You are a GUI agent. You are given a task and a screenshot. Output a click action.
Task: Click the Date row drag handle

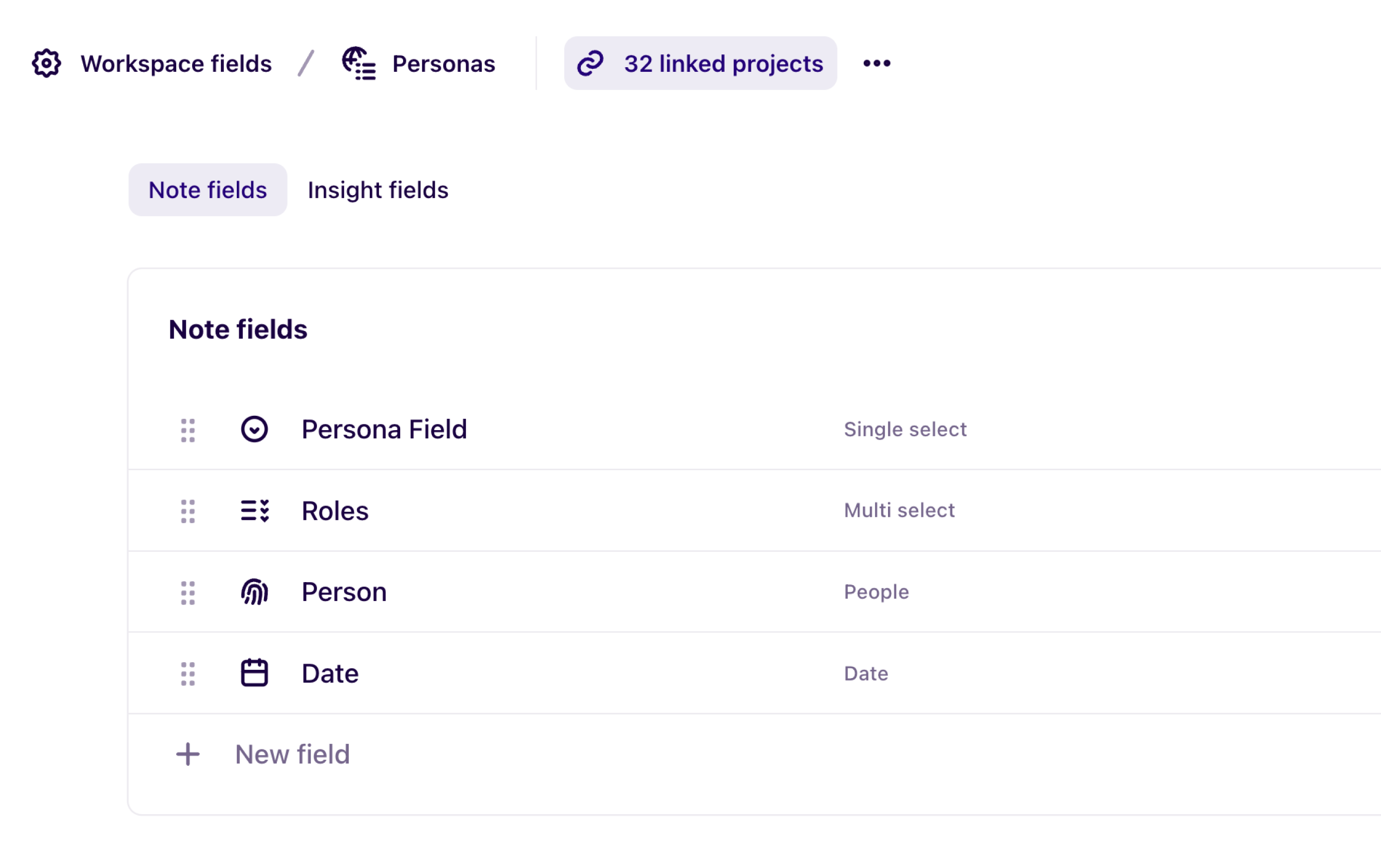[187, 673]
